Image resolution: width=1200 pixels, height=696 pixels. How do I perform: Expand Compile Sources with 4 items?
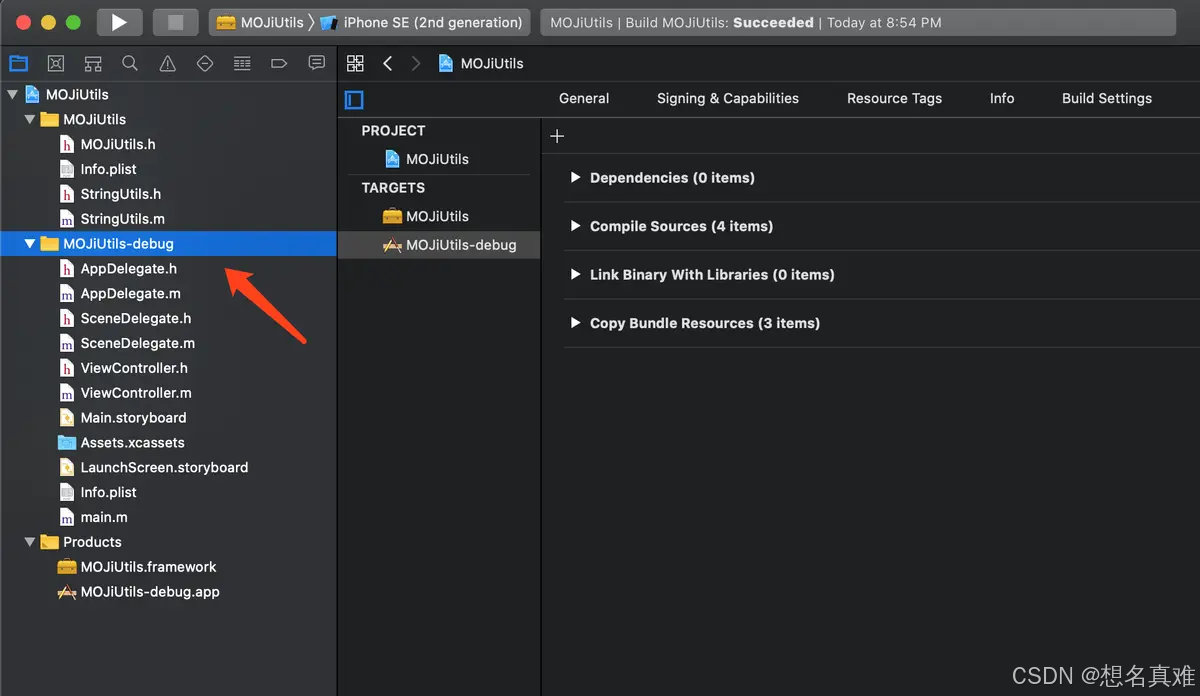point(575,226)
